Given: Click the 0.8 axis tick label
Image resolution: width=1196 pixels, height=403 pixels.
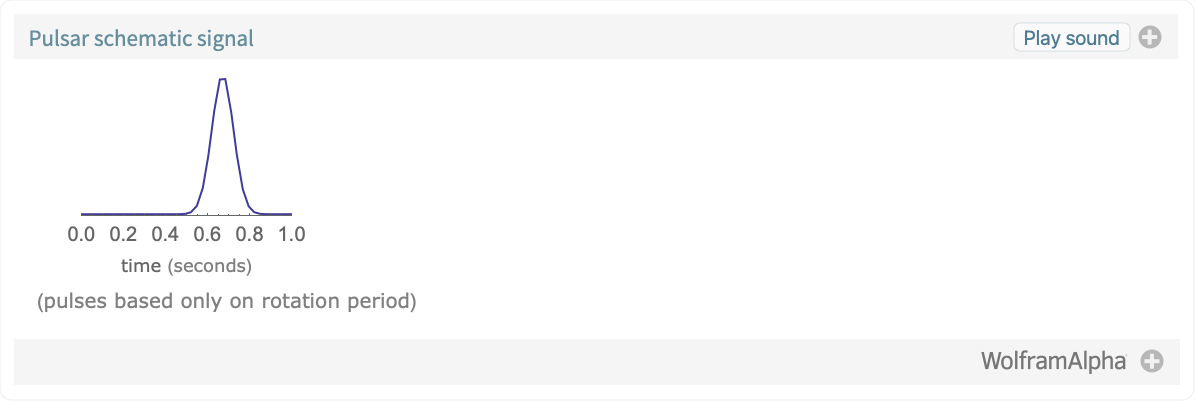Looking at the screenshot, I should (x=249, y=234).
